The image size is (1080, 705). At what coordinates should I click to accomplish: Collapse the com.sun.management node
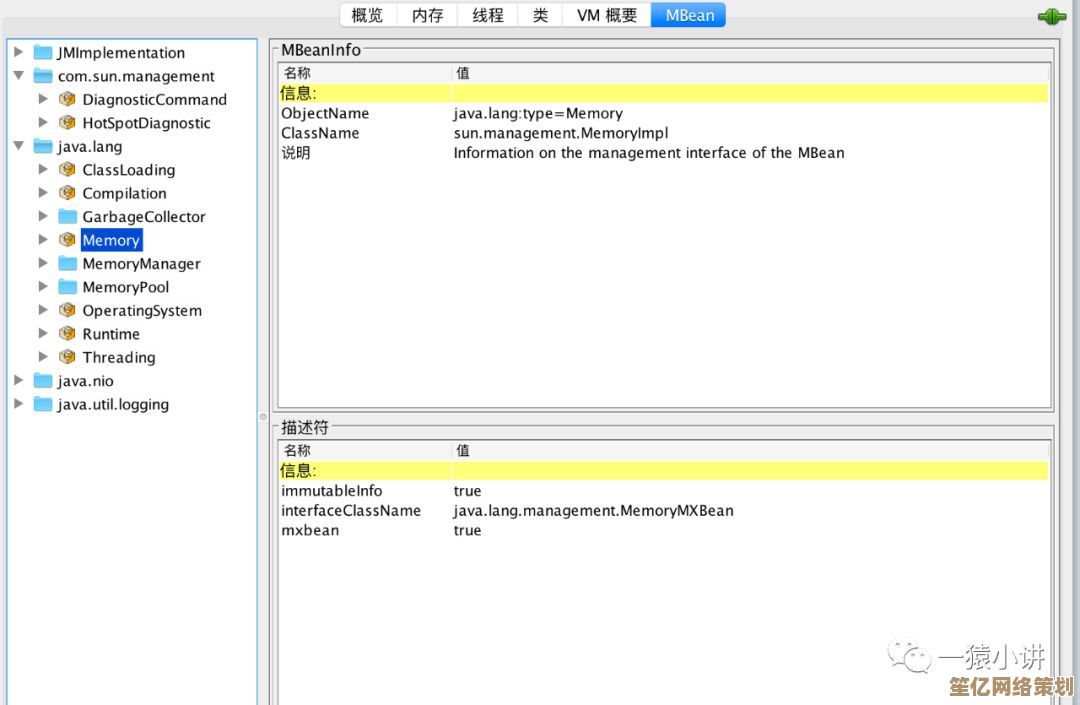pos(19,76)
